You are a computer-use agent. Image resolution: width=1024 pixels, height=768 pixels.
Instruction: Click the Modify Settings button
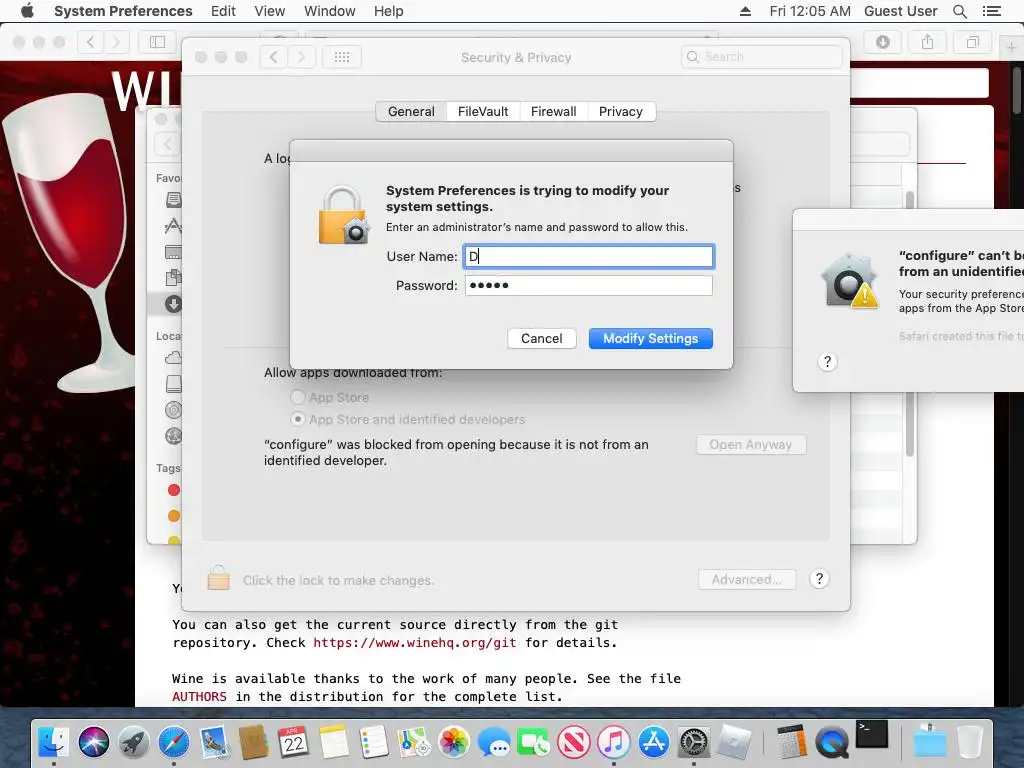(x=650, y=338)
